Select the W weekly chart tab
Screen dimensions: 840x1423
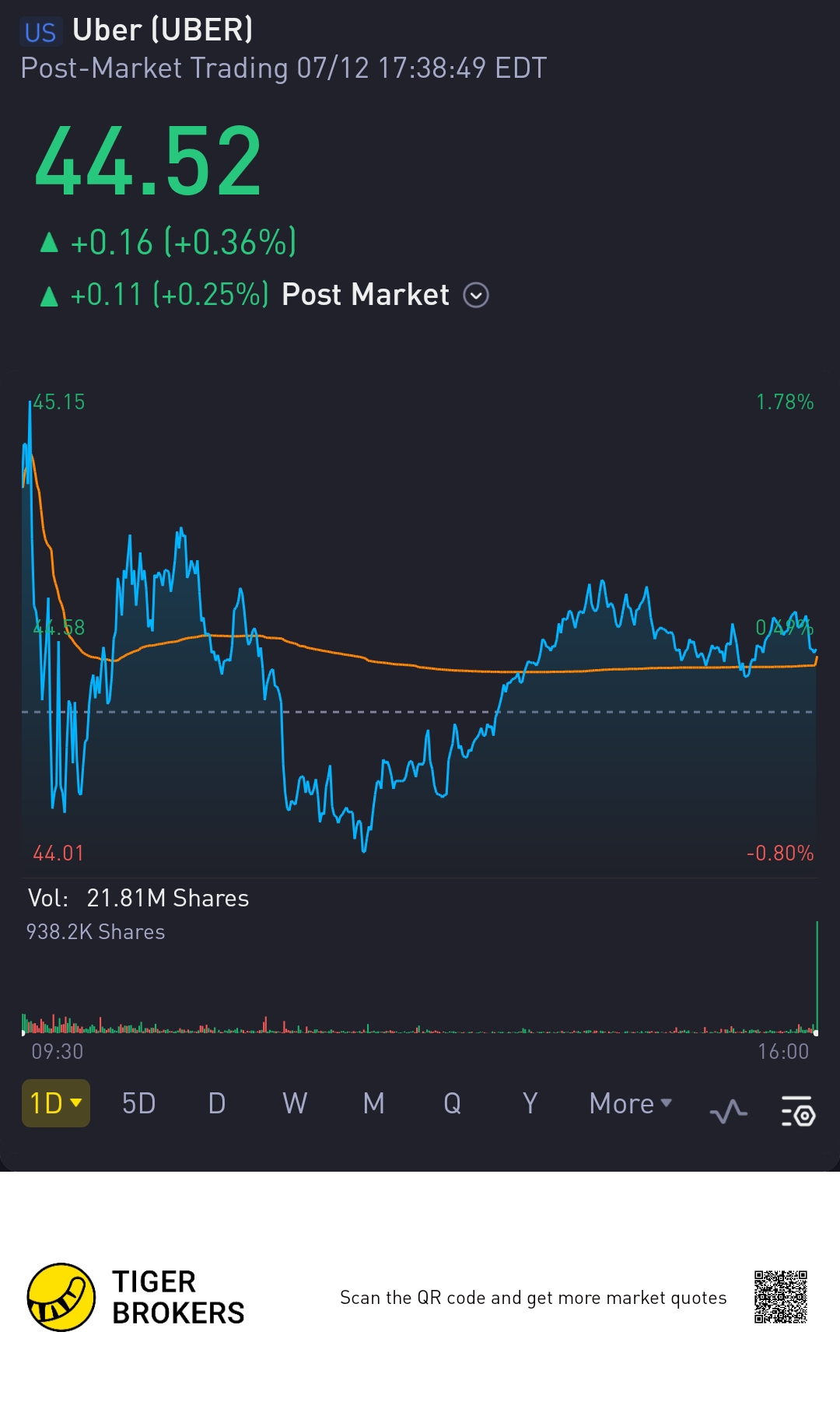(295, 1103)
